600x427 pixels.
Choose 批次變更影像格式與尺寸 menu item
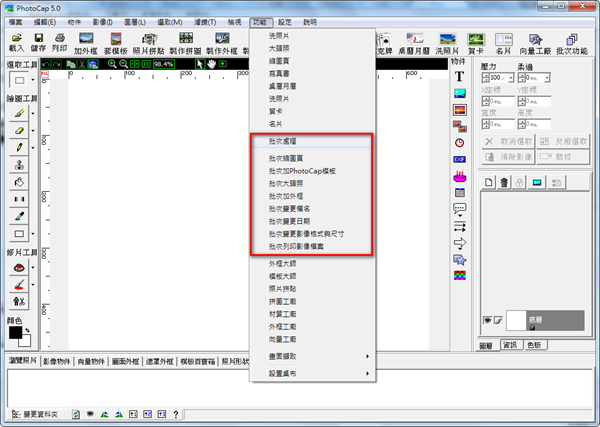pos(313,234)
